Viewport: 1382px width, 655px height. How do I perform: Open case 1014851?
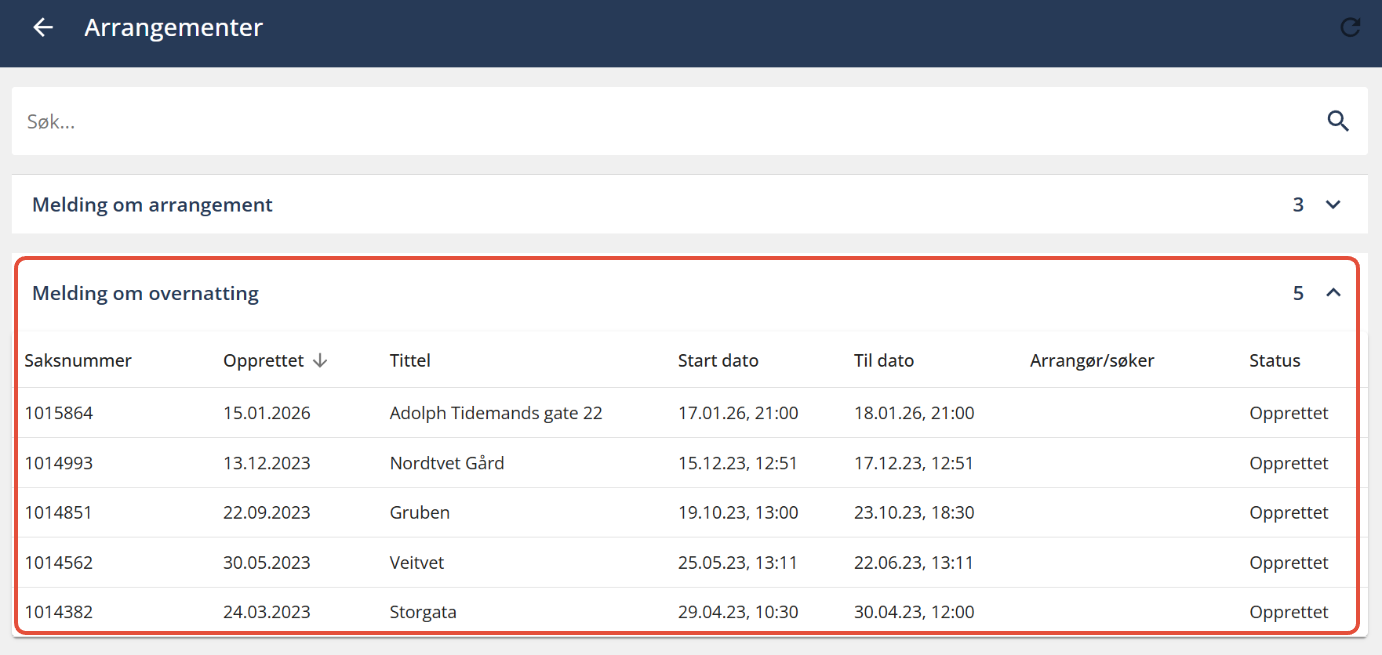(x=59, y=513)
